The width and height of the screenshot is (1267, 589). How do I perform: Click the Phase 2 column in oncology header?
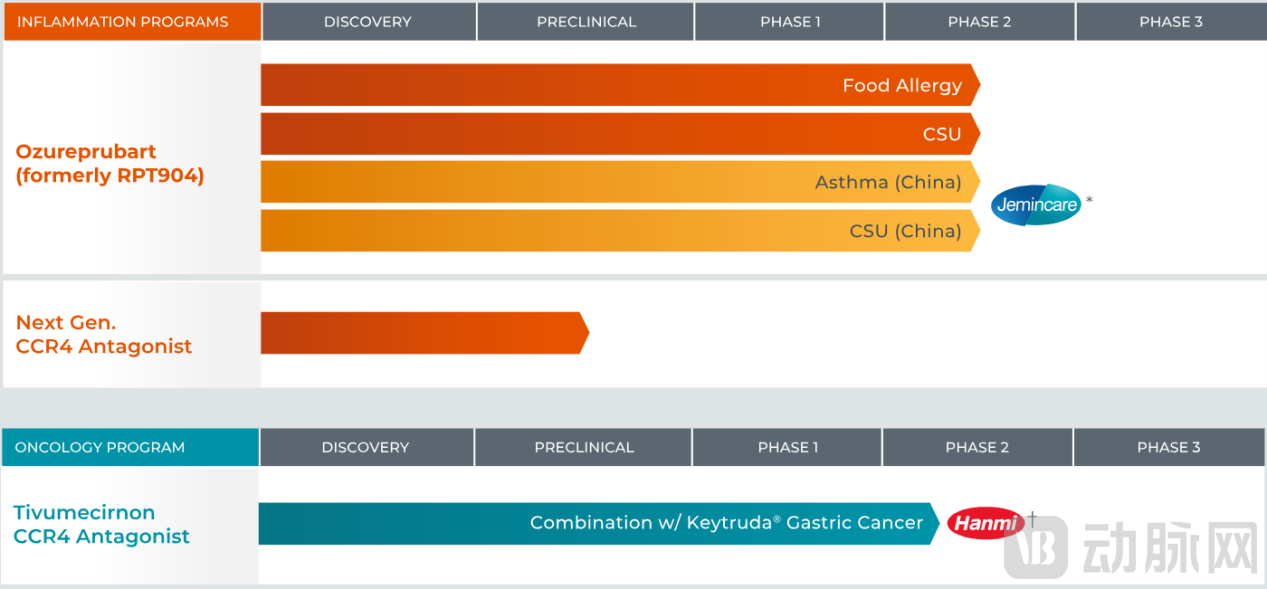(977, 447)
